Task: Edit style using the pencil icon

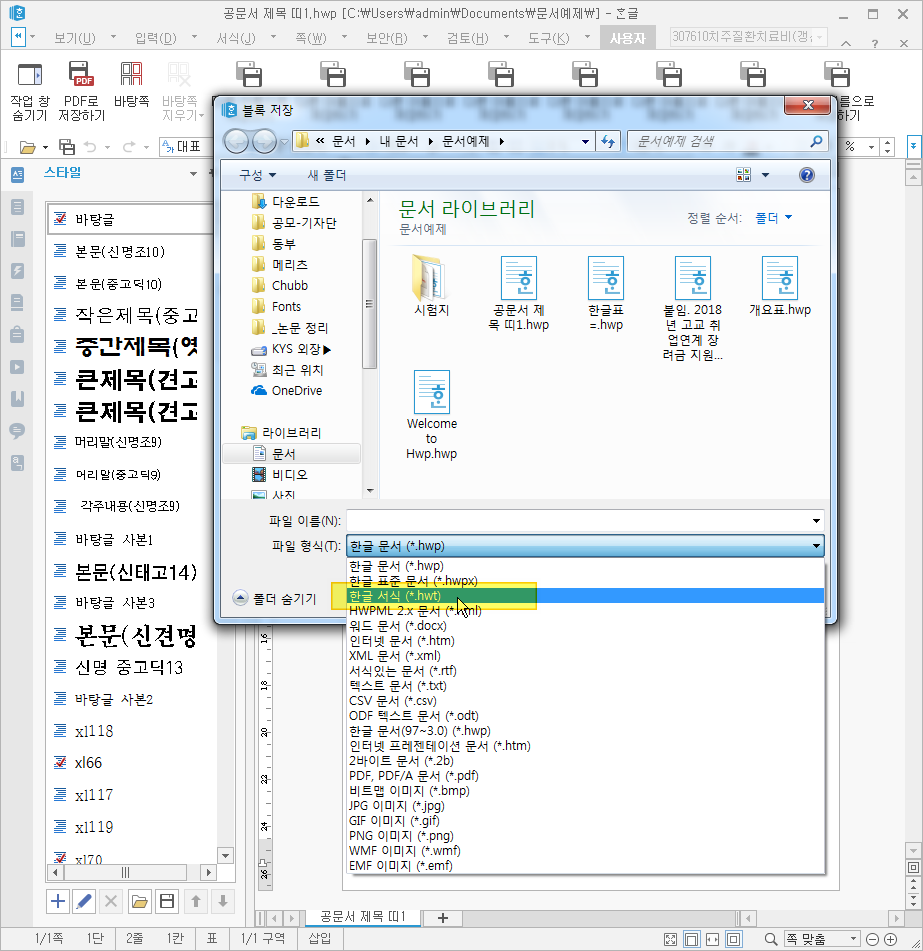Action: [84, 901]
